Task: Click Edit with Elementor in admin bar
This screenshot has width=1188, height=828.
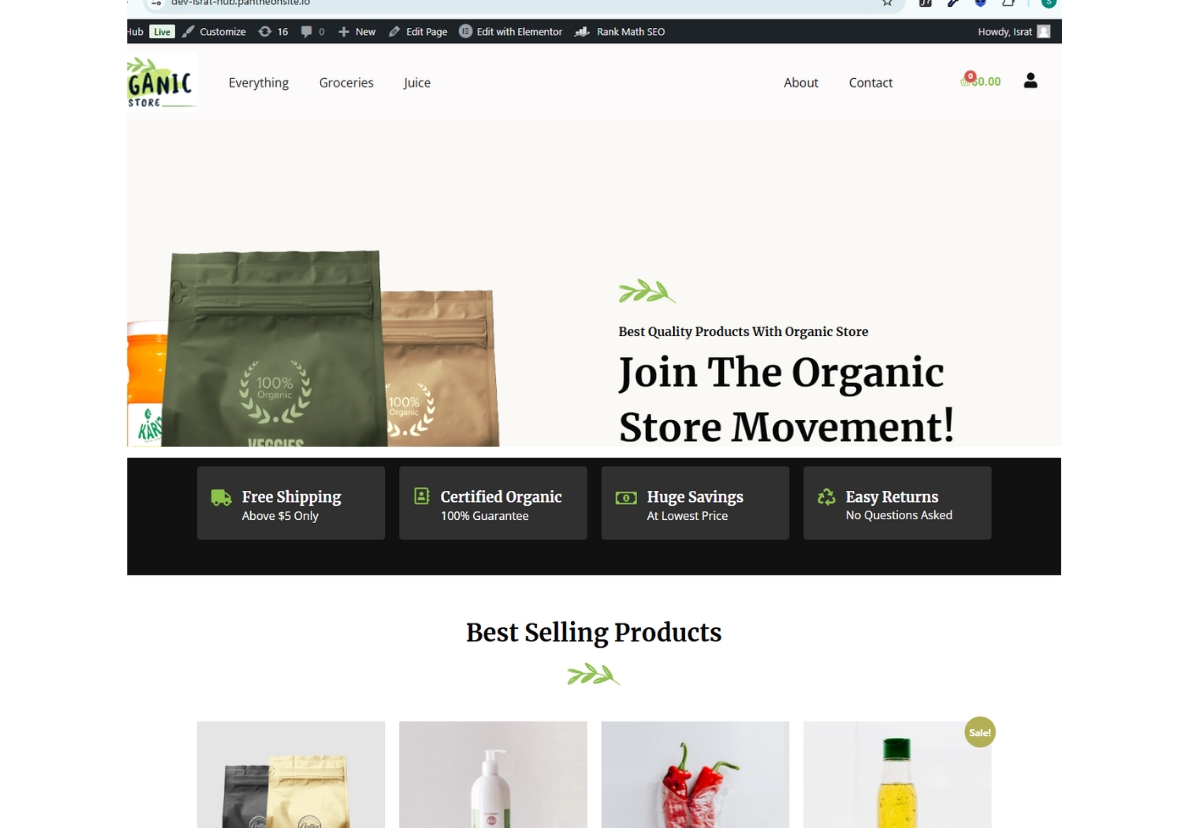Action: tap(511, 32)
